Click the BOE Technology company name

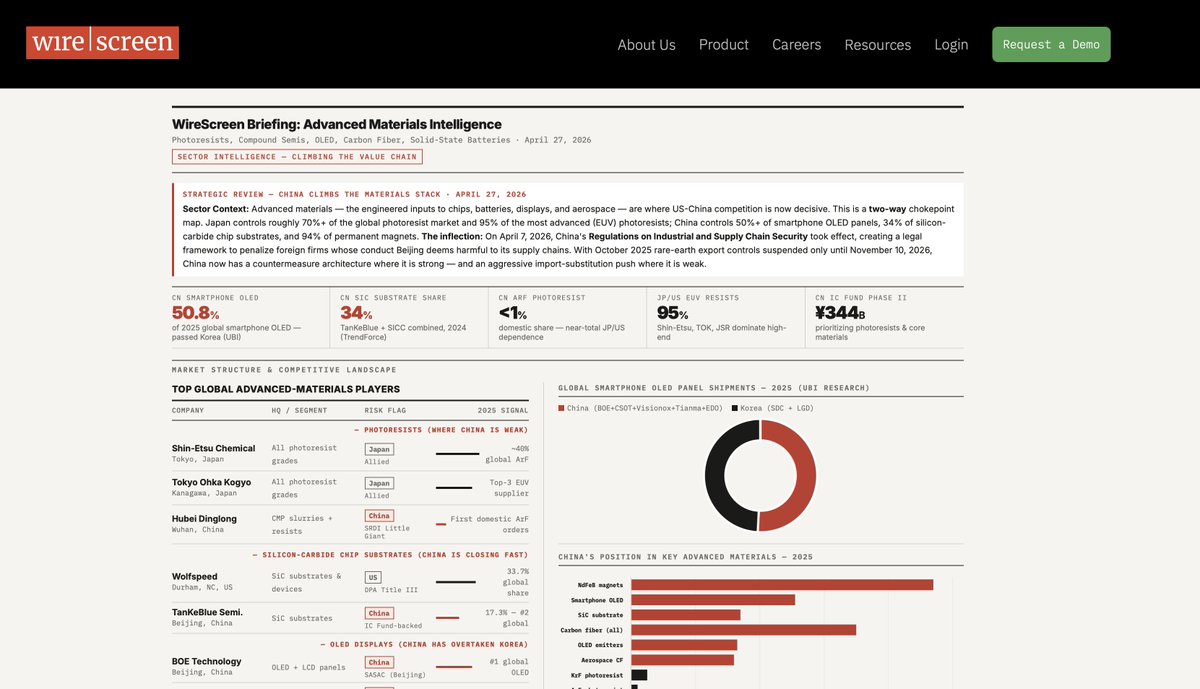tap(206, 661)
